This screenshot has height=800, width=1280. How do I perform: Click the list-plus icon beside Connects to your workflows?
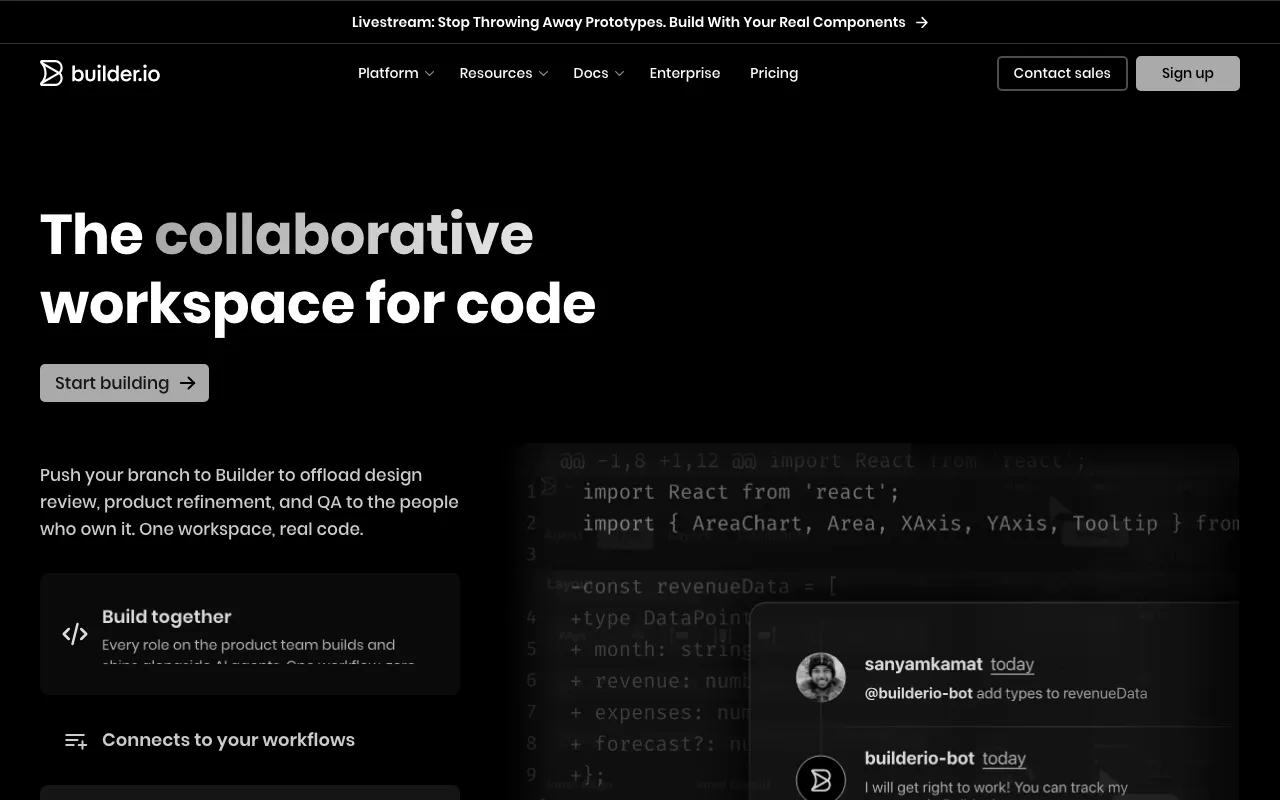pyautogui.click(x=76, y=741)
